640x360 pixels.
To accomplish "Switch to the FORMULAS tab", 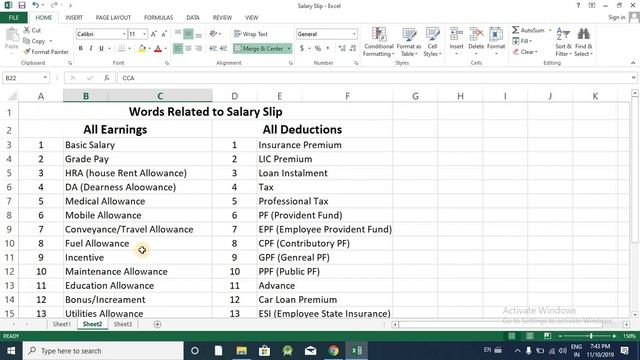I will click(158, 18).
